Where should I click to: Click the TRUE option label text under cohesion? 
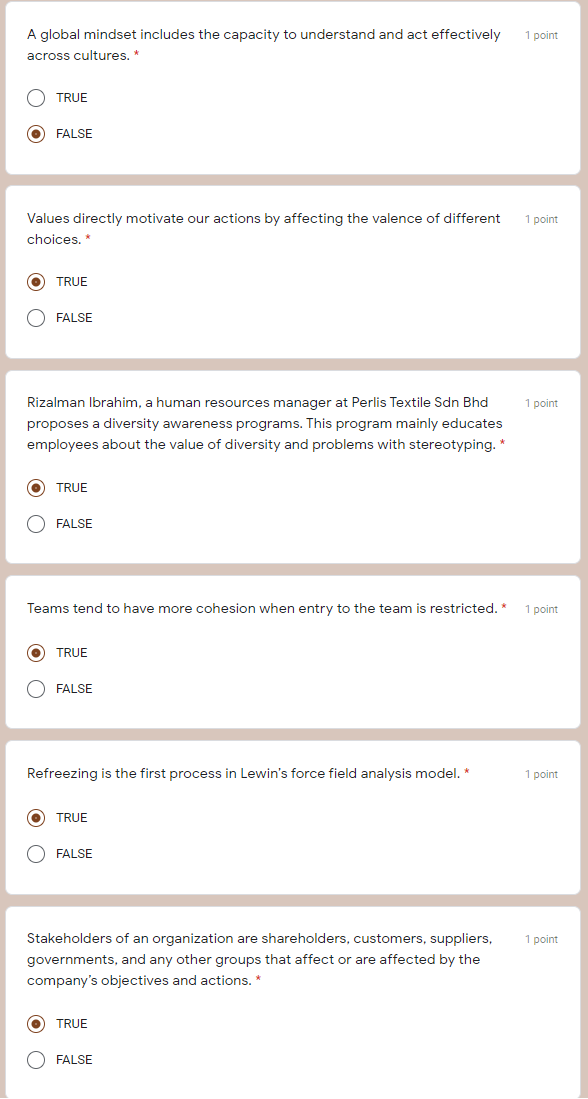(73, 652)
